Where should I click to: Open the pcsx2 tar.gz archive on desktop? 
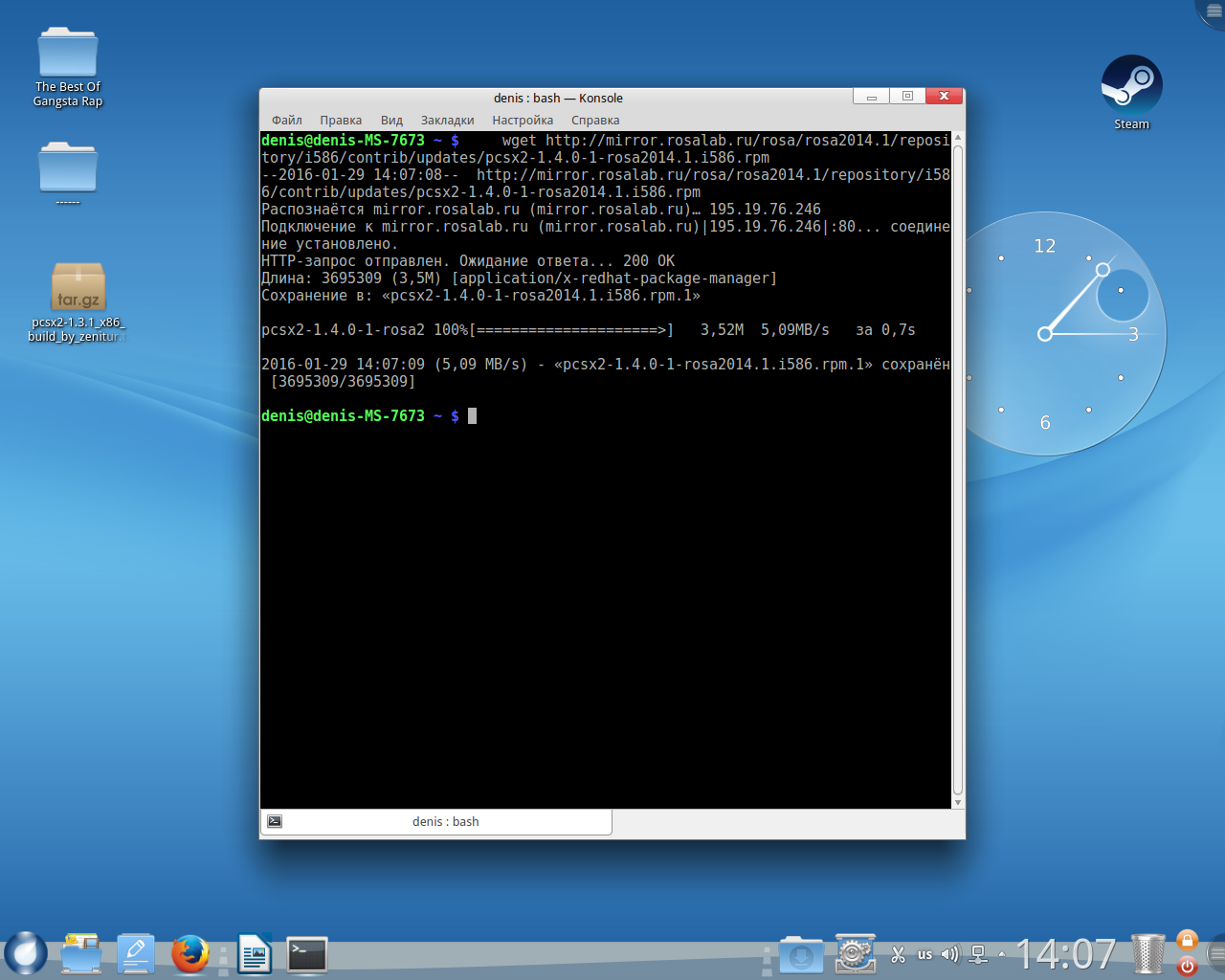tap(78, 287)
